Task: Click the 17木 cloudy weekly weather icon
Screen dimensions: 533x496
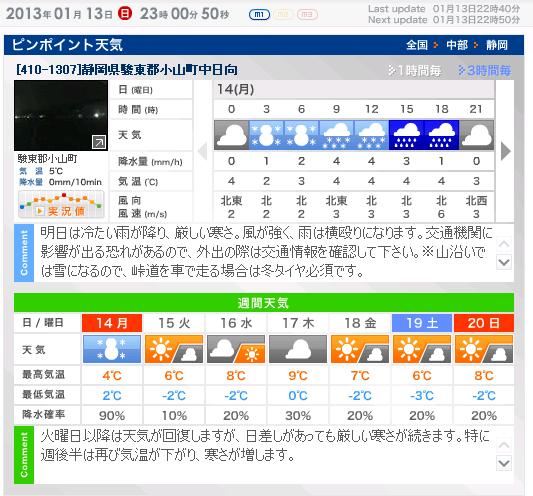Action: click(x=298, y=349)
